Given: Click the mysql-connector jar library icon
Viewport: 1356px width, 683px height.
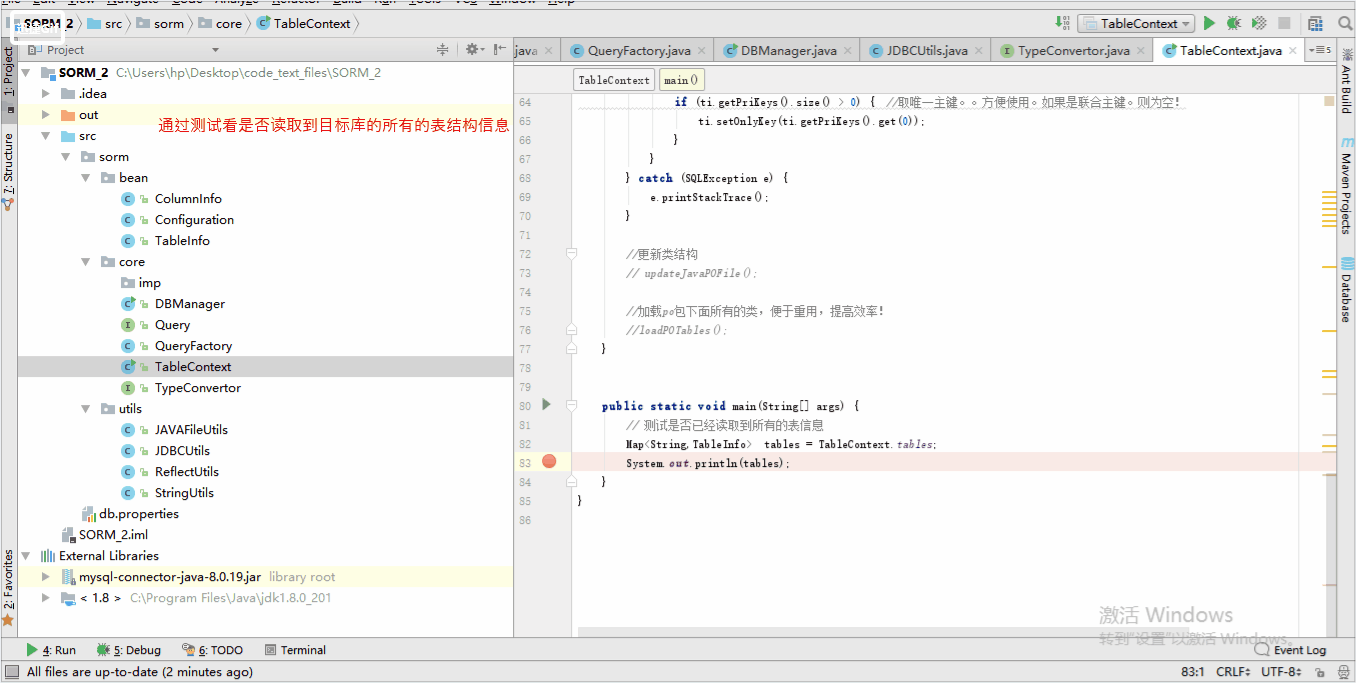Looking at the screenshot, I should (x=69, y=577).
